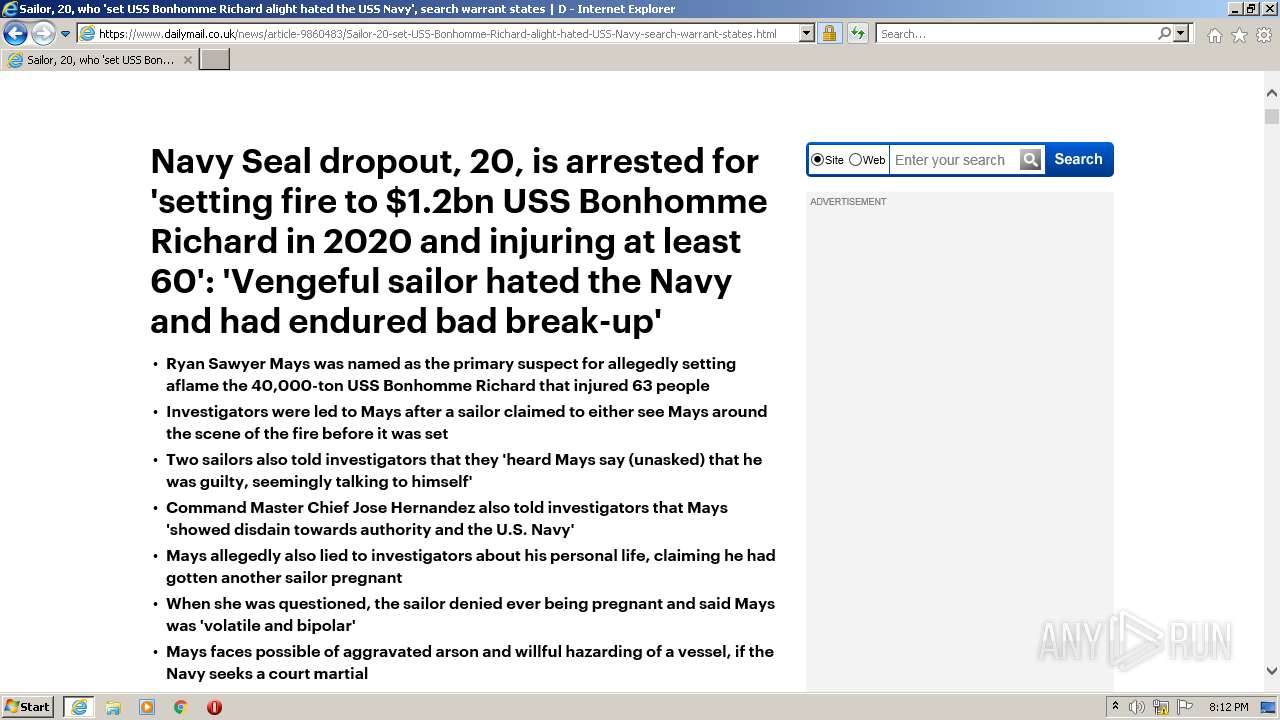Screen dimensions: 1280x720
Task: Click bullet 'Mays allegedly also lied to investigators'
Action: (x=471, y=566)
